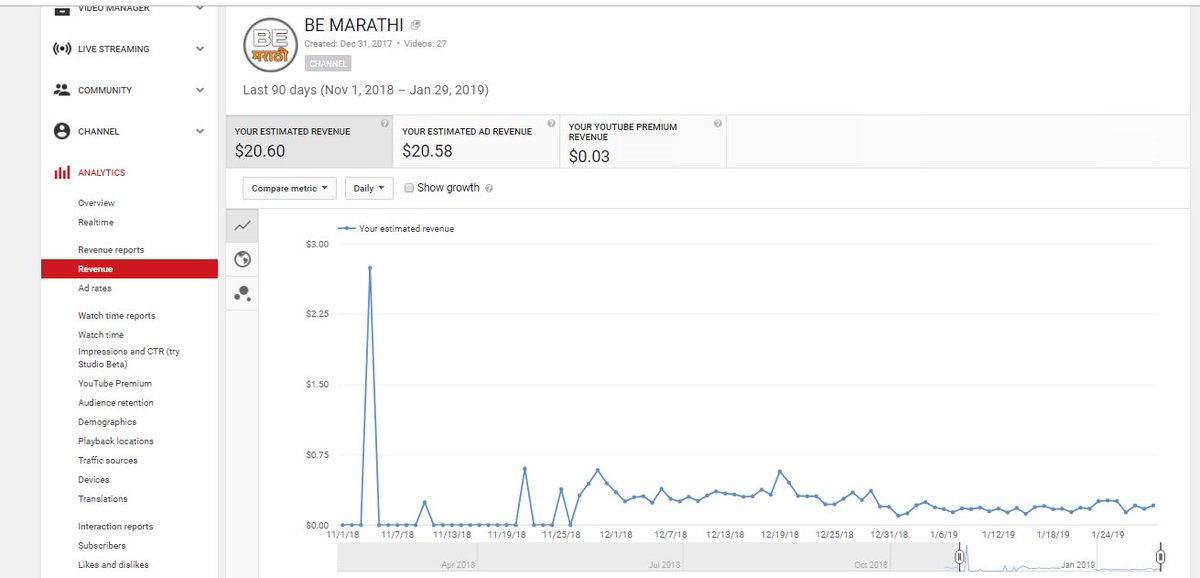Open the Watch time report
The height and width of the screenshot is (578, 1200).
tap(101, 335)
